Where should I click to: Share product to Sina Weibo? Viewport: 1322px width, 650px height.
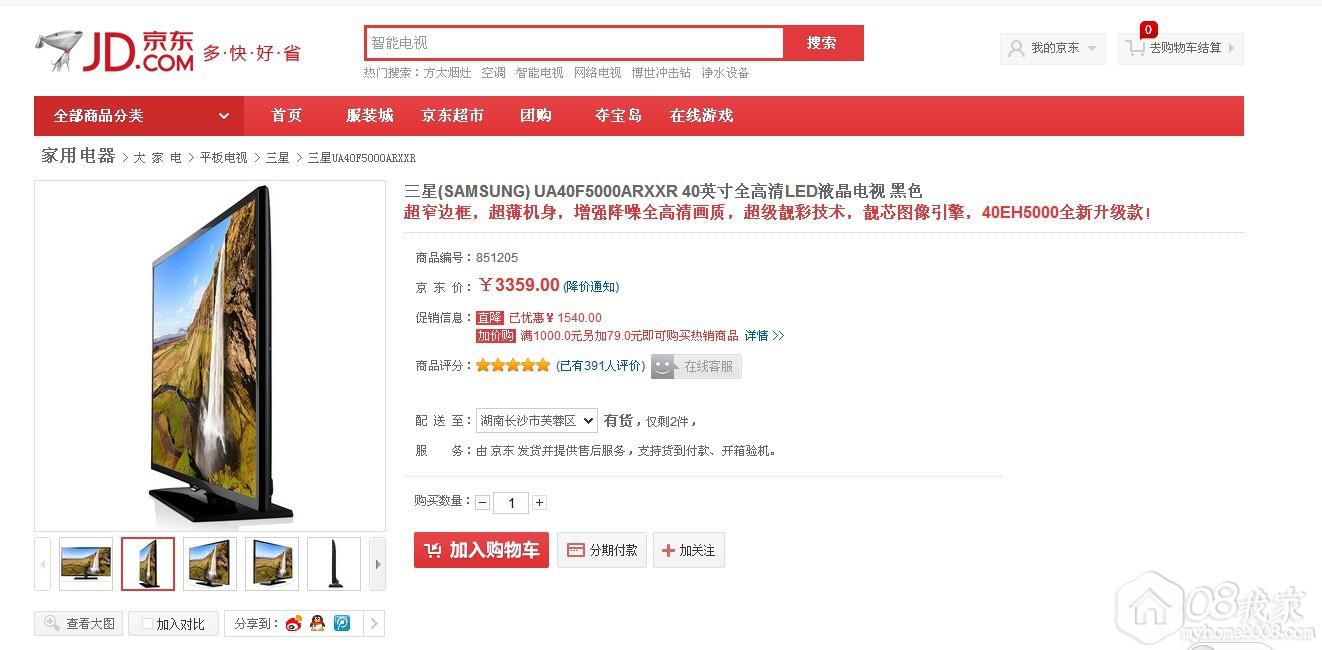point(293,624)
